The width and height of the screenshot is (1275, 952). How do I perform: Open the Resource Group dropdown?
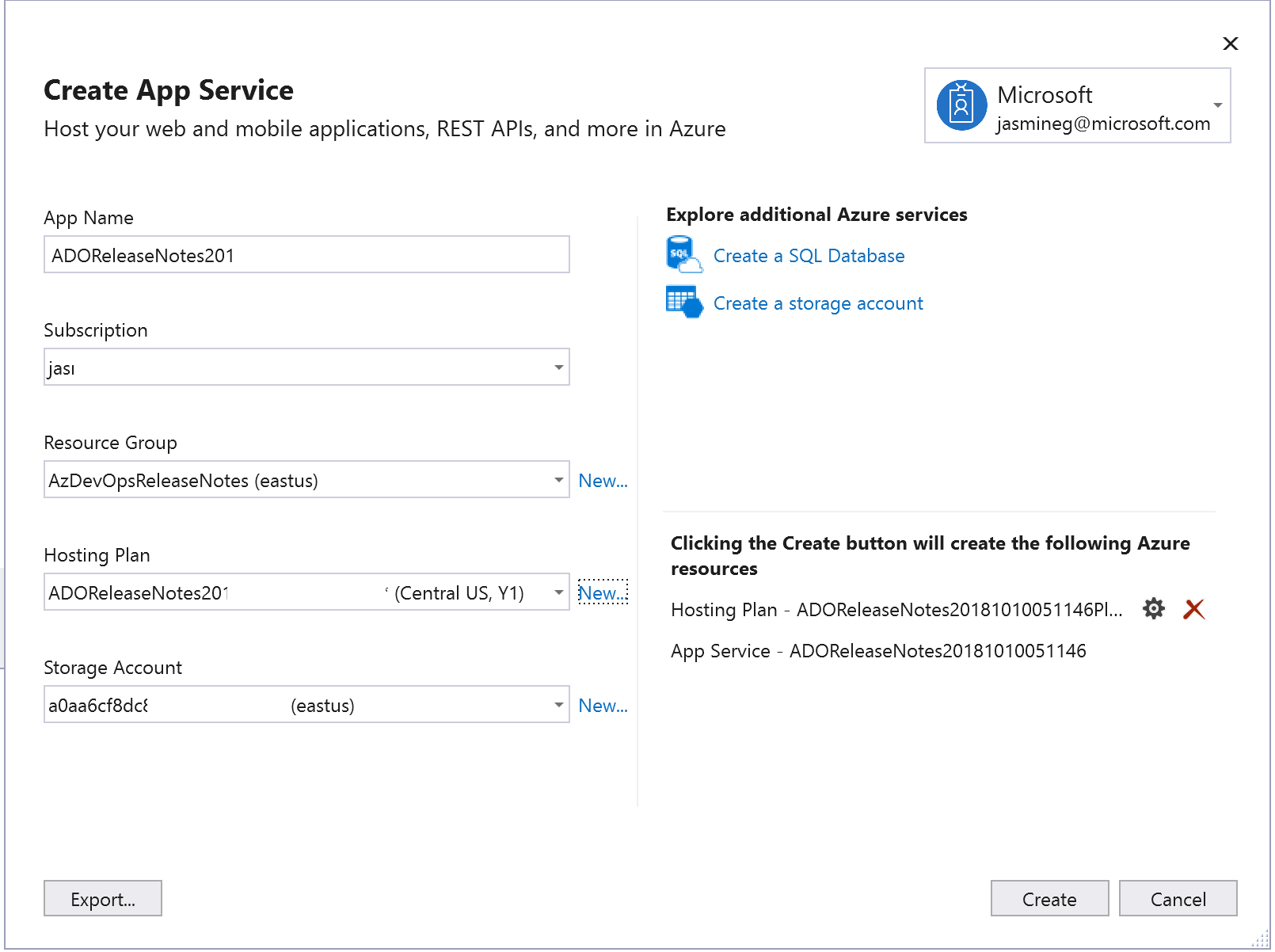559,479
